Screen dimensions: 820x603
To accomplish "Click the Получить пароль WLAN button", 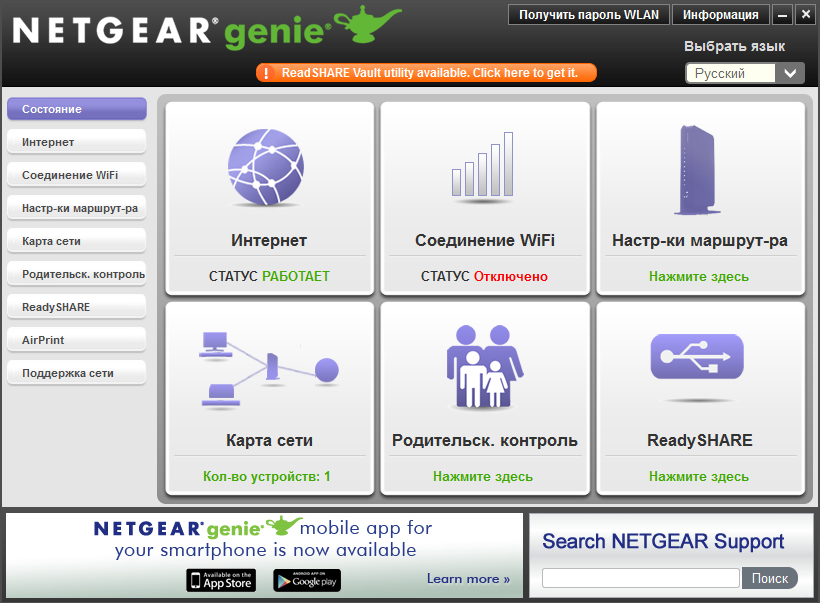I will 588,15.
